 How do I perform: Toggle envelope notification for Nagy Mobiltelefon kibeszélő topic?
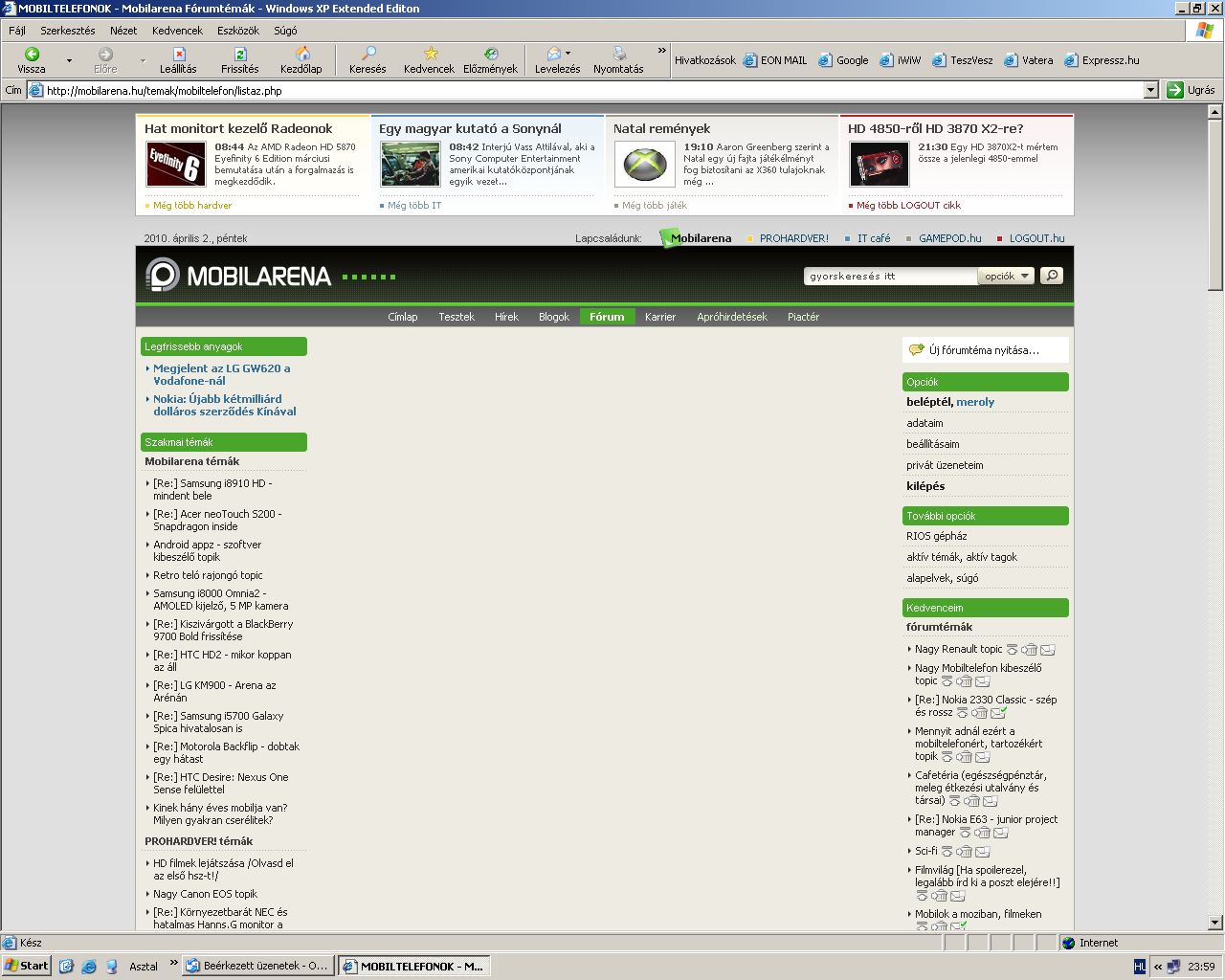983,681
